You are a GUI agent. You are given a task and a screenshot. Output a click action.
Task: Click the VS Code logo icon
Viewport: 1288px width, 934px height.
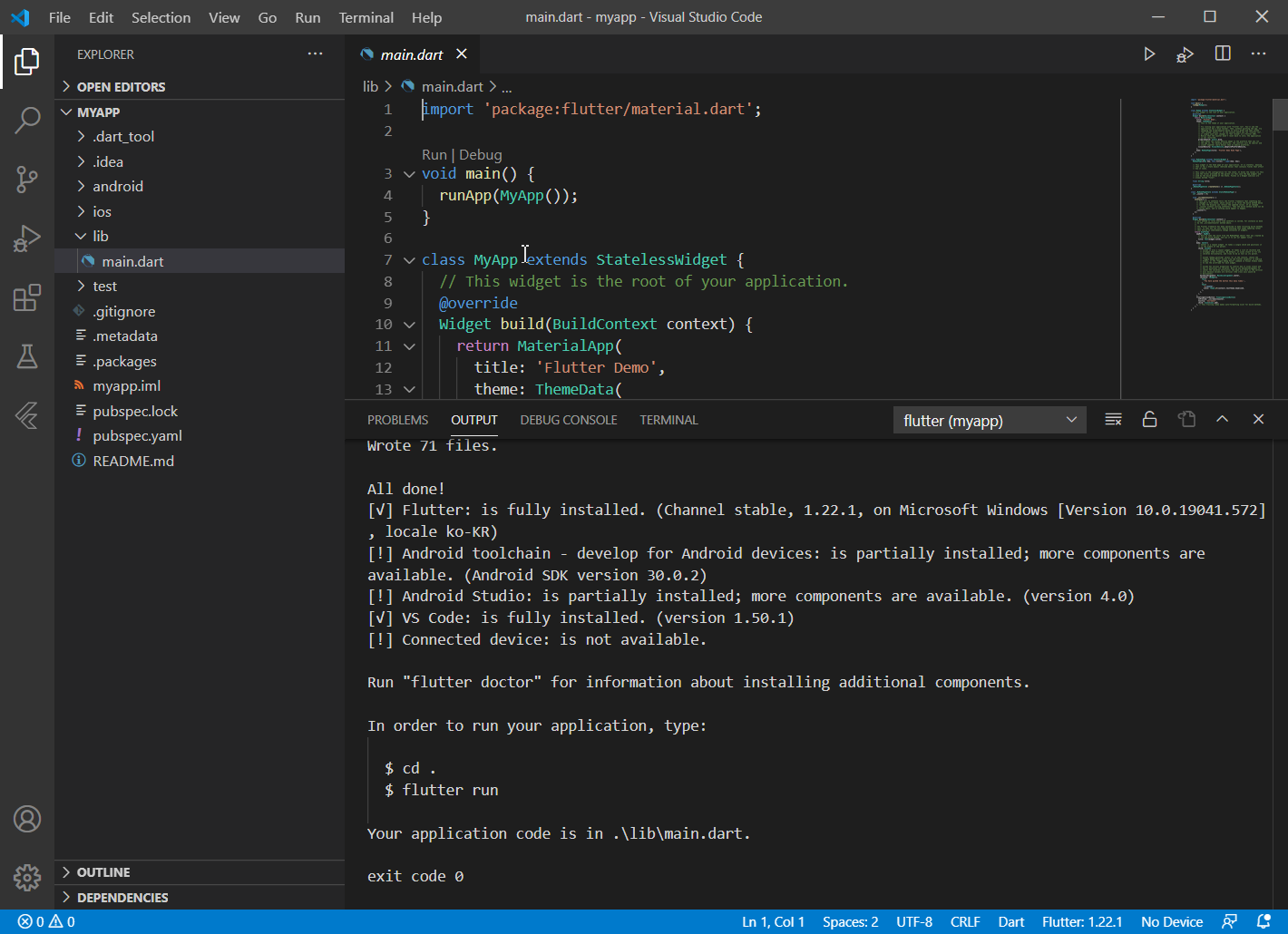pos(20,17)
